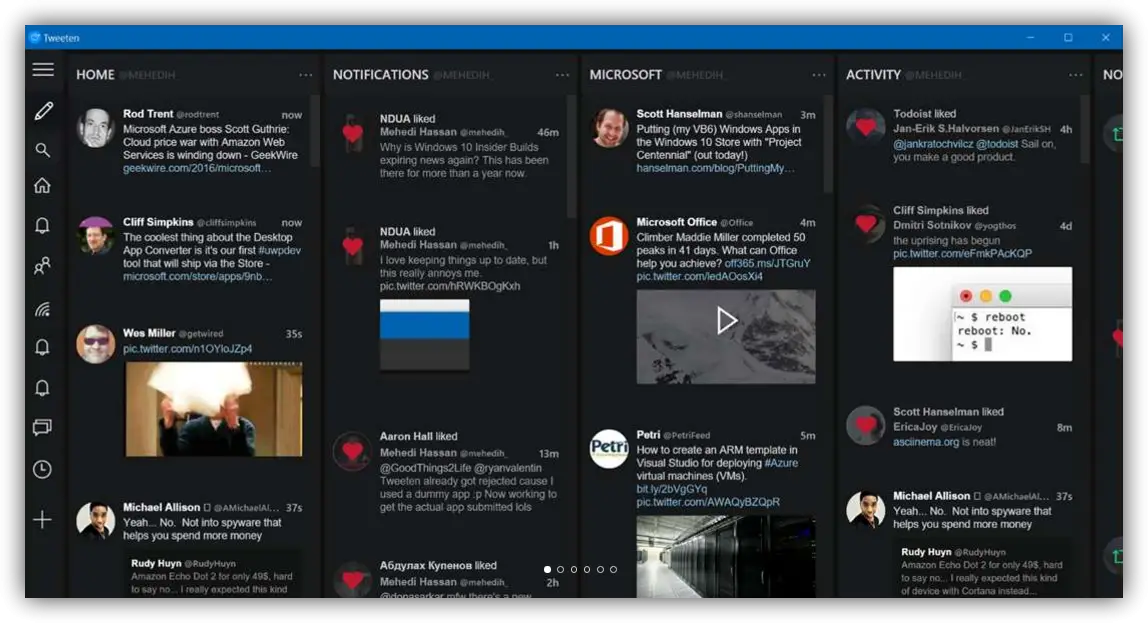Select the NOTIFICATIONS column header

pos(381,75)
